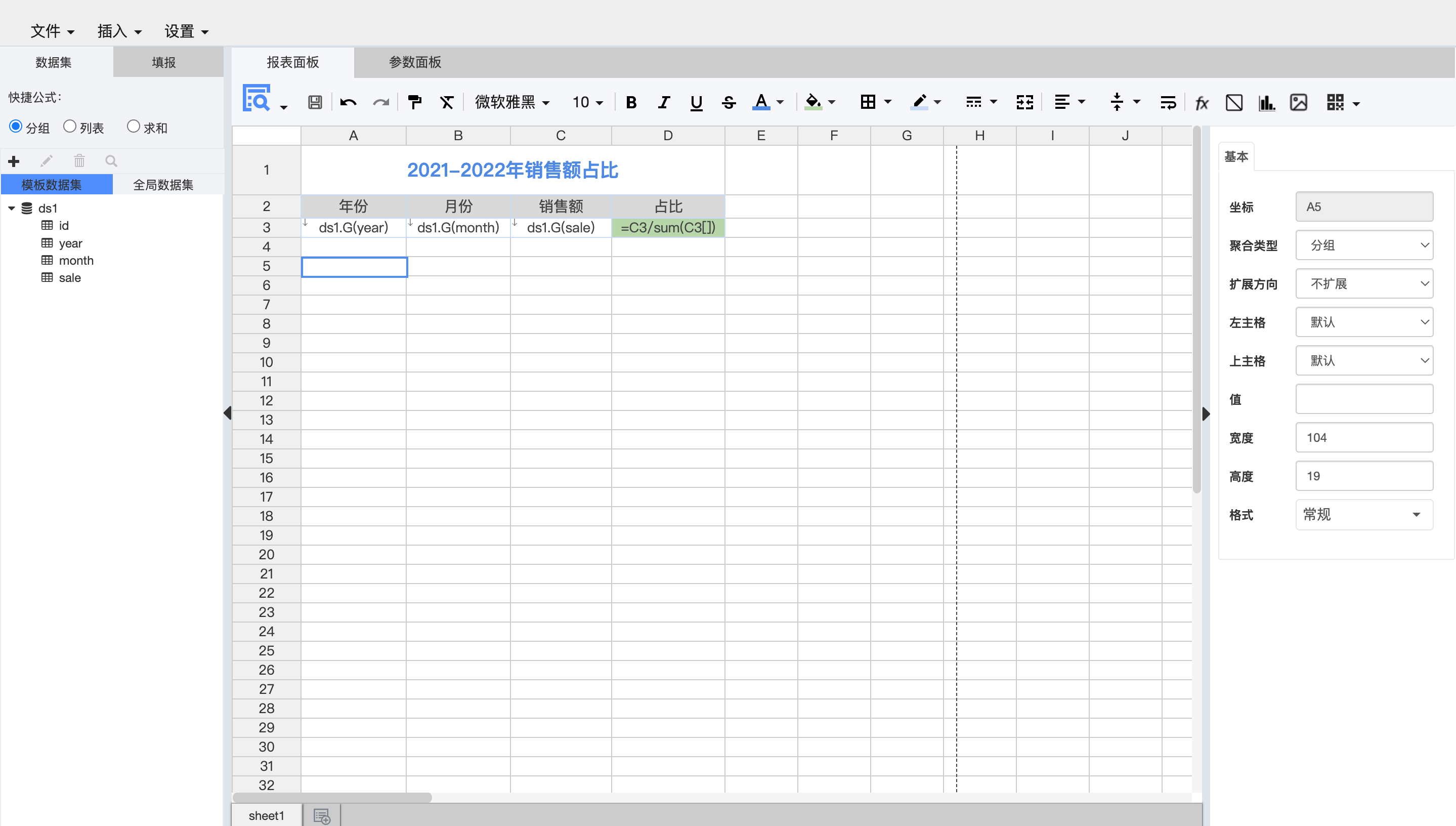Image resolution: width=1456 pixels, height=826 pixels.
Task: Click the fill color bucket icon
Action: [x=813, y=102]
